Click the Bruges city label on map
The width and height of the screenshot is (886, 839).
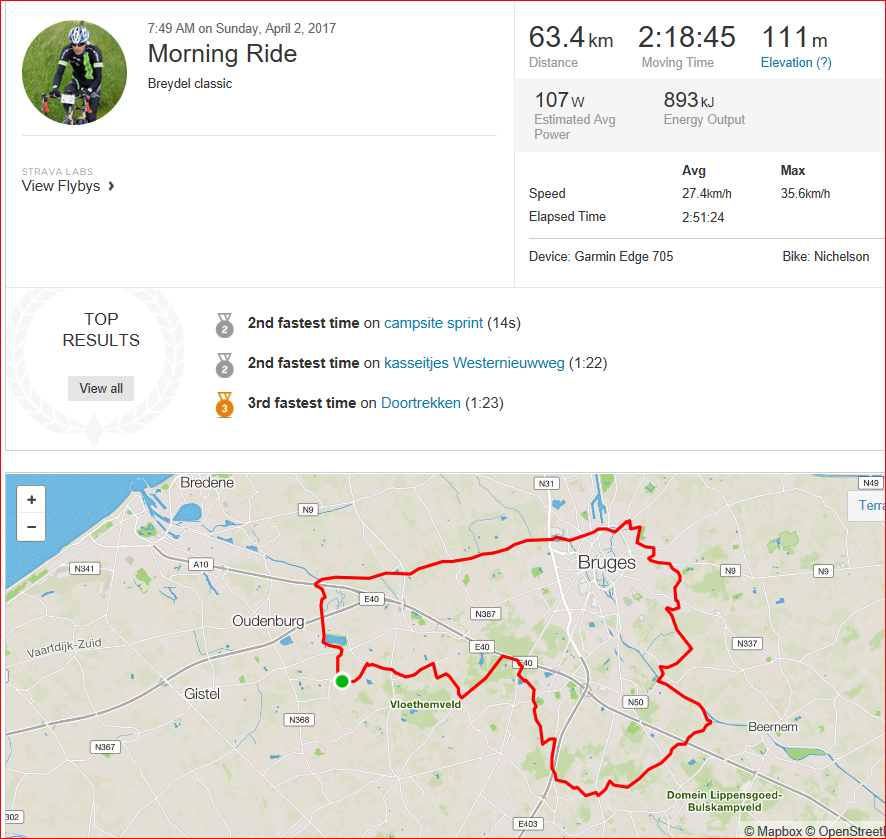(607, 563)
